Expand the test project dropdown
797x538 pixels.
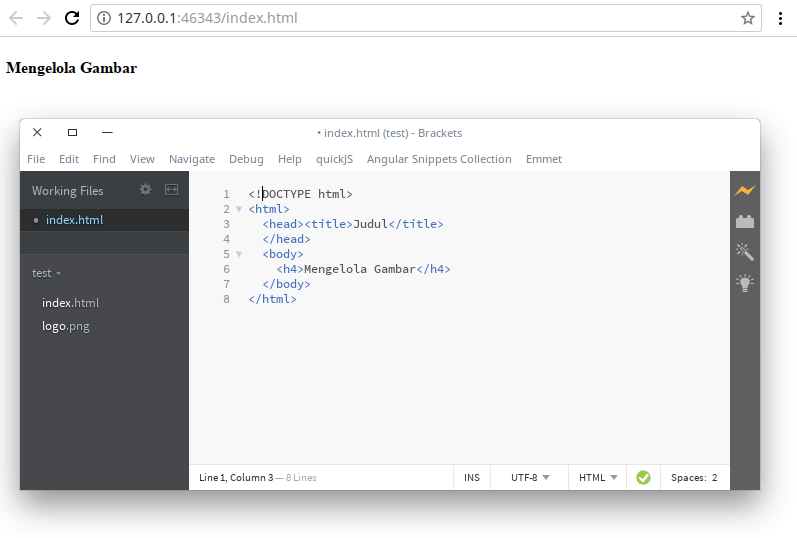pos(46,273)
